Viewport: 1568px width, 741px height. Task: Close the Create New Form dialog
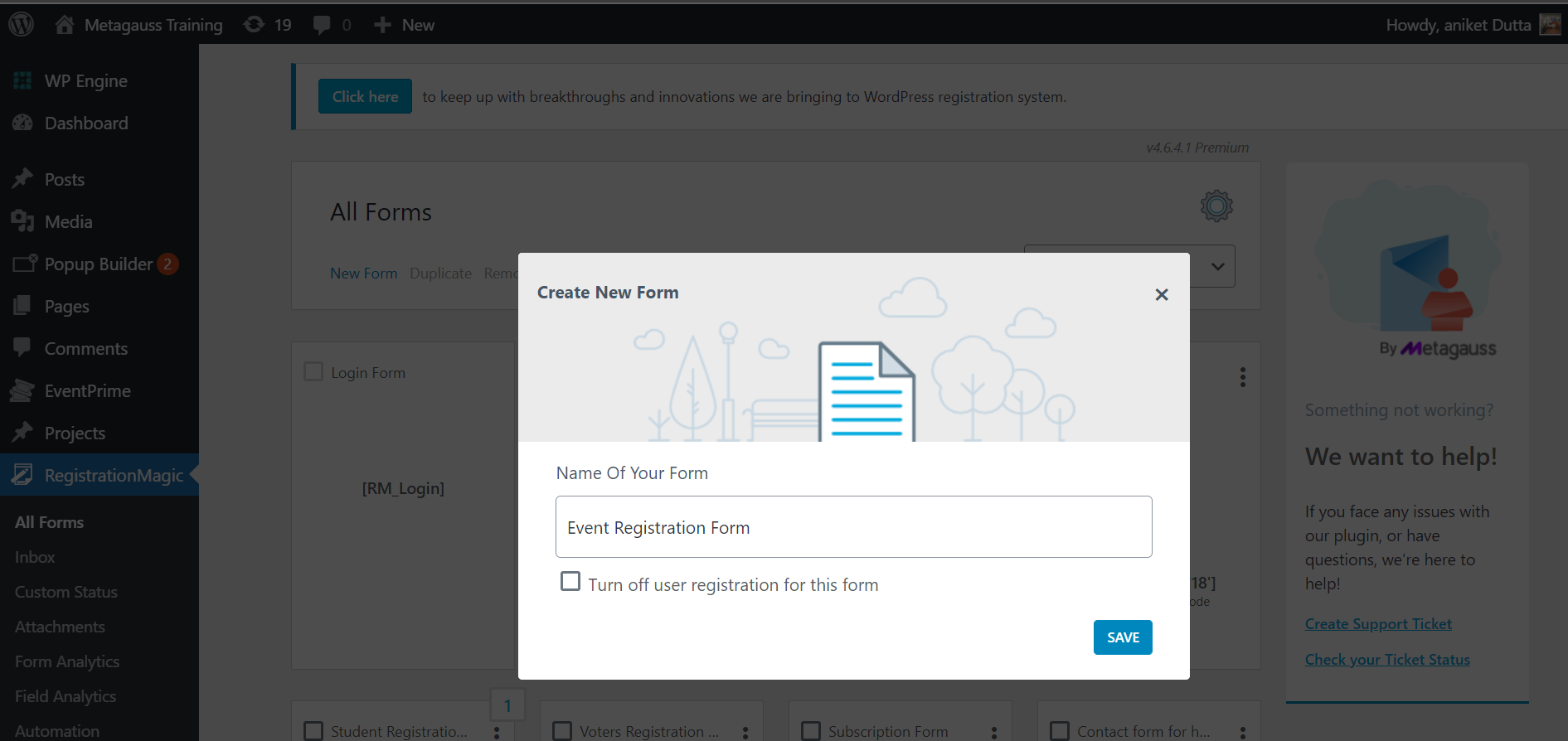(1161, 294)
